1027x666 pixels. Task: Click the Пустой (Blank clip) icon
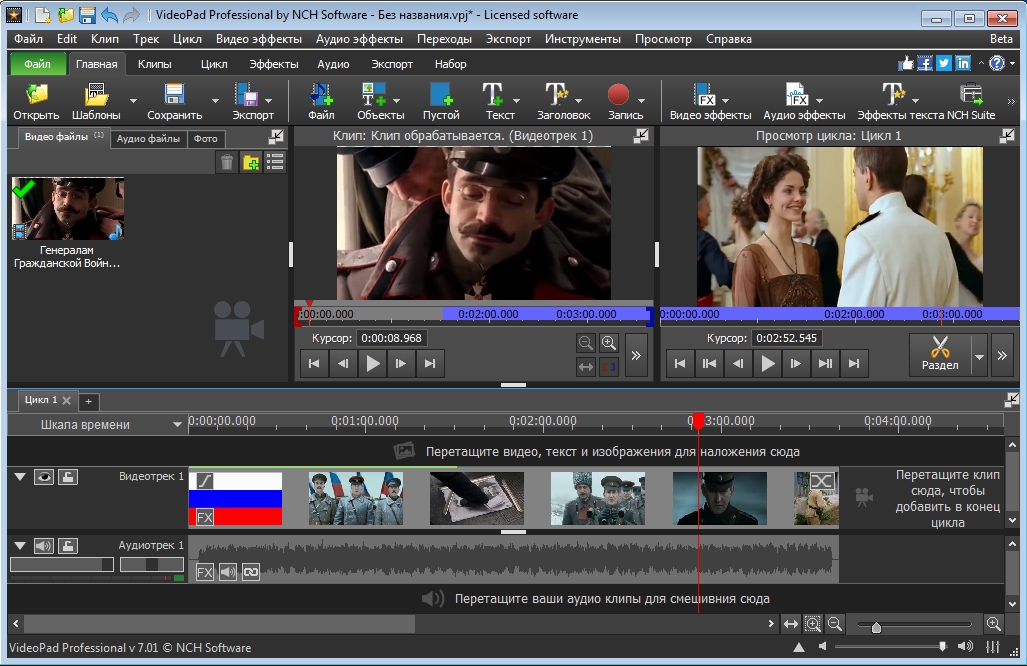click(440, 96)
